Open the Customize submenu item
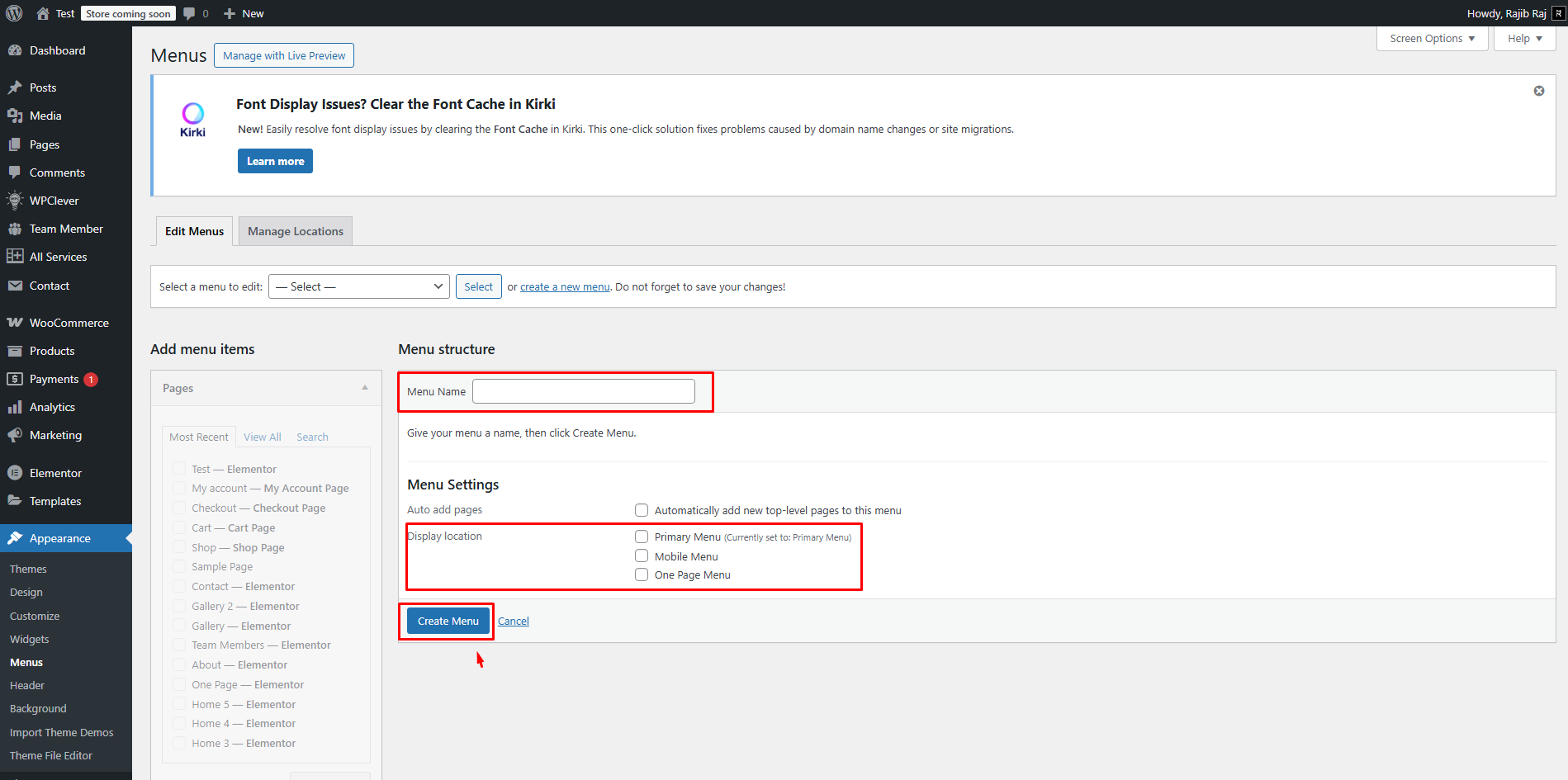Image resolution: width=1568 pixels, height=780 pixels. tap(35, 616)
